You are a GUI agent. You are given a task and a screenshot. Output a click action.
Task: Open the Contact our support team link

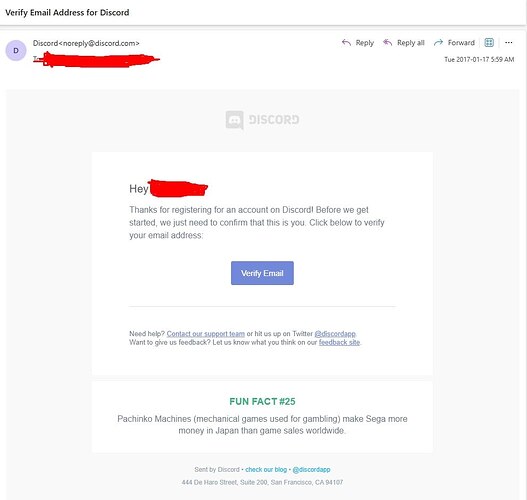click(x=206, y=334)
